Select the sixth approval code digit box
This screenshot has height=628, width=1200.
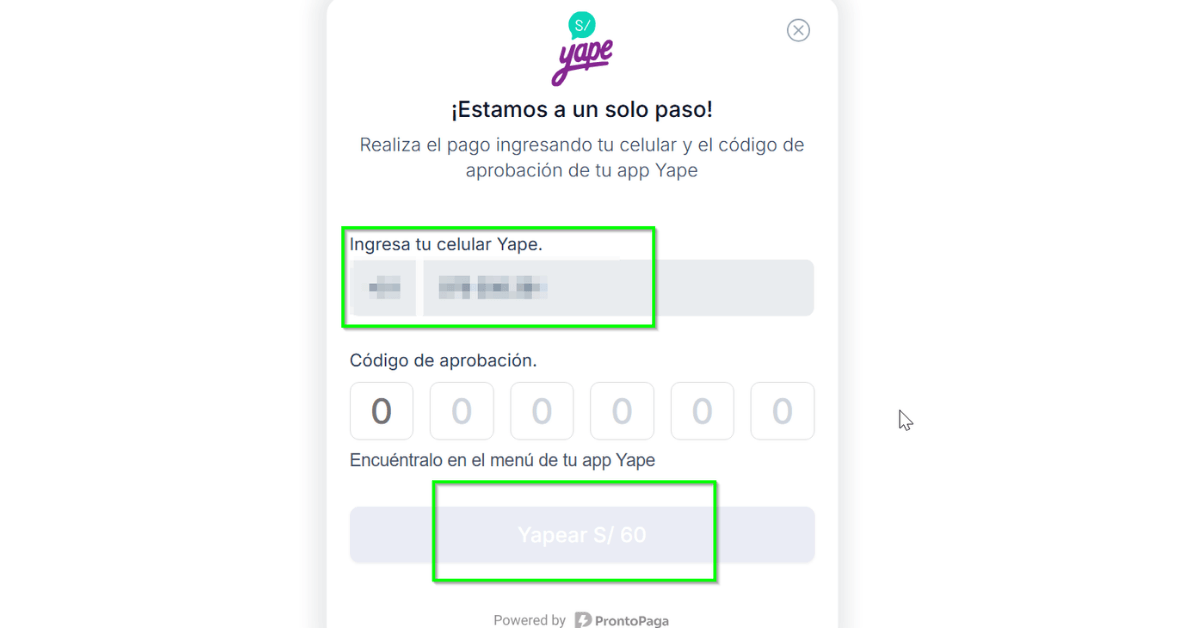point(782,411)
